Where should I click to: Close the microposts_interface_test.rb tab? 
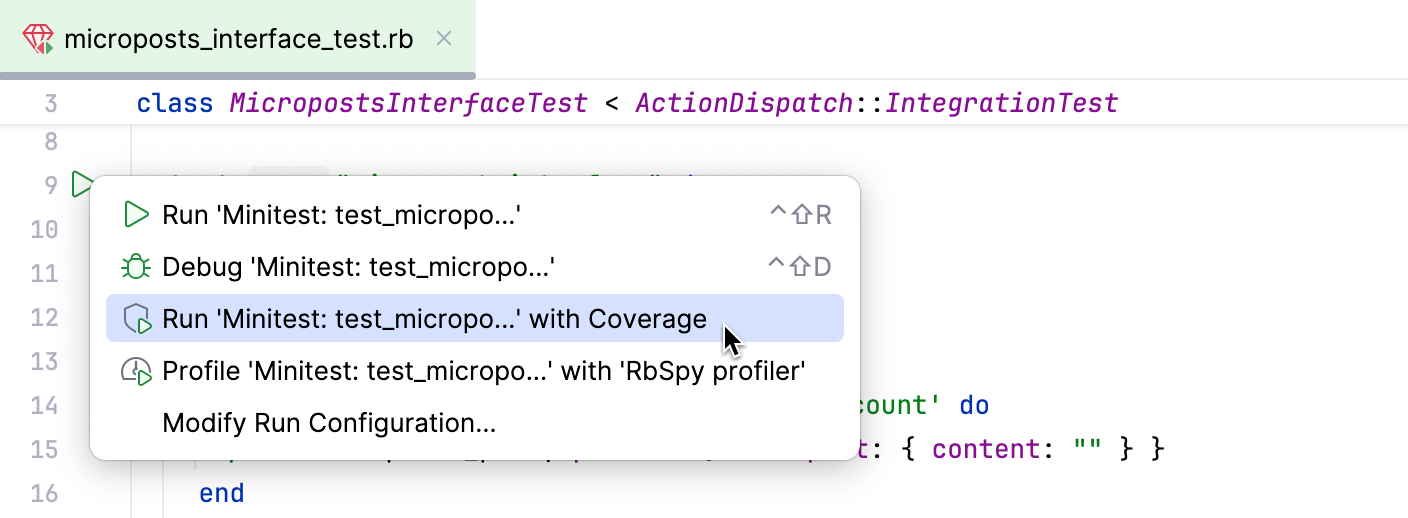[445, 39]
